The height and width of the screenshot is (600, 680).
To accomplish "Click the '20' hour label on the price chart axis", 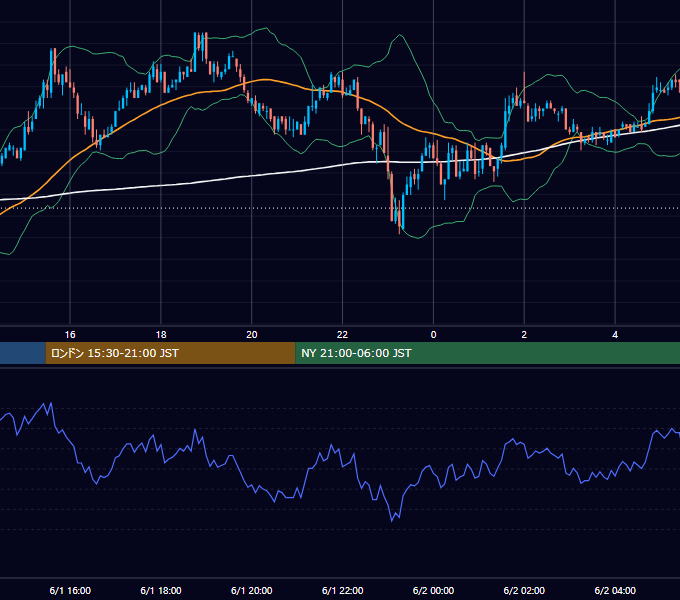I will click(x=252, y=334).
